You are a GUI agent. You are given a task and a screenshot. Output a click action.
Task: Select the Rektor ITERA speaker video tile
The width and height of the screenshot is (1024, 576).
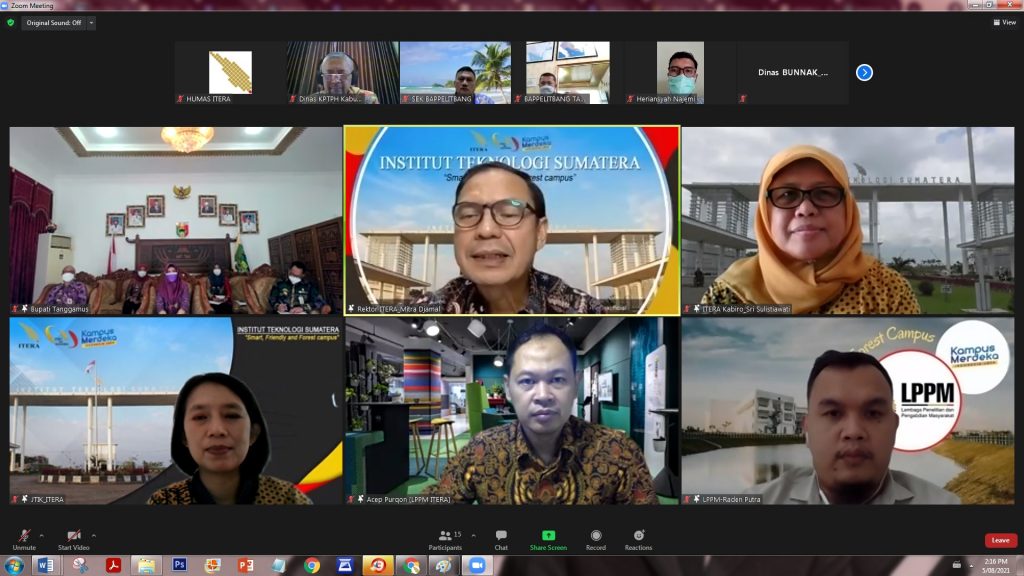[512, 220]
